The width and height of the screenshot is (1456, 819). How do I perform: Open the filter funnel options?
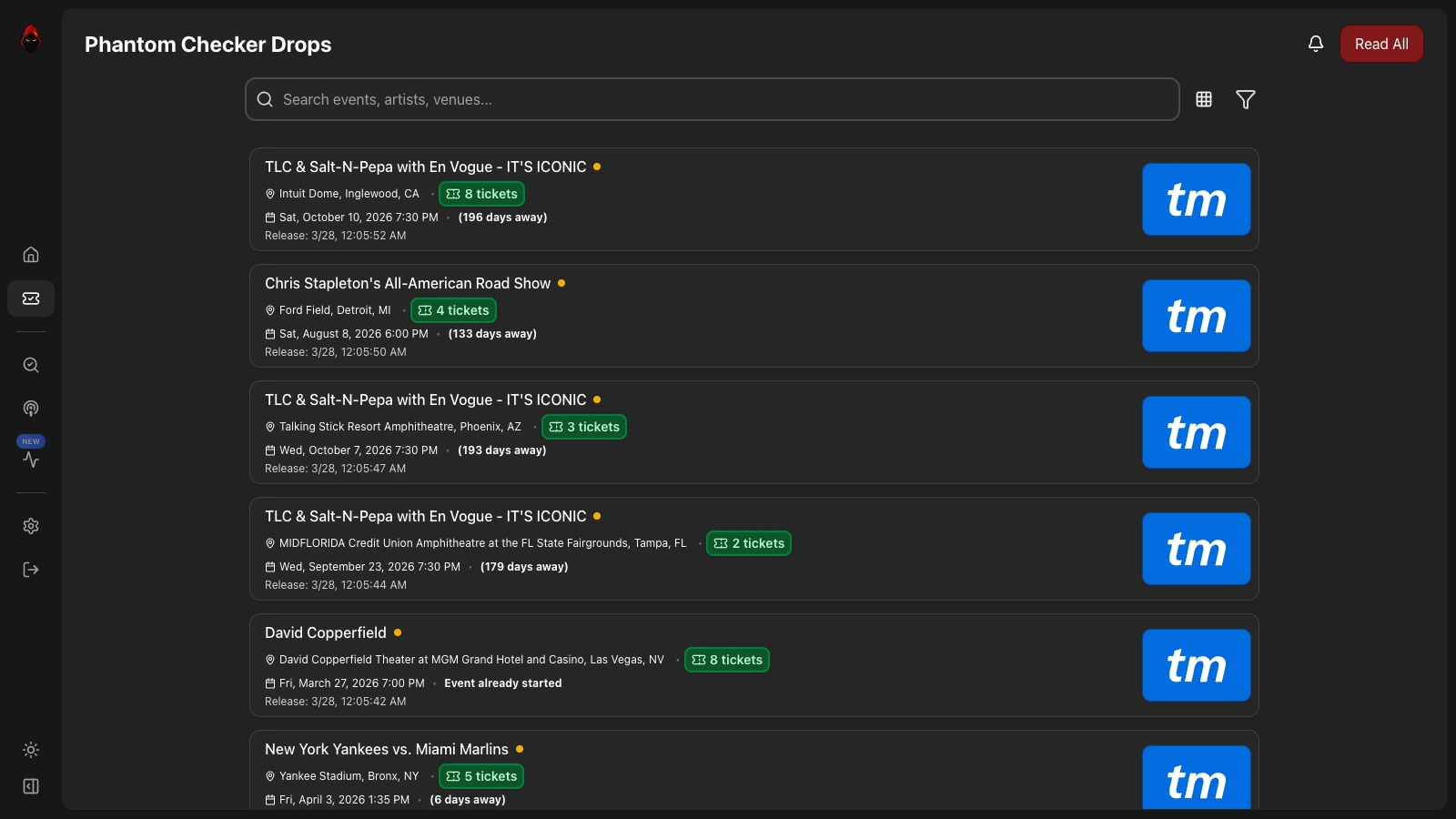click(x=1246, y=99)
